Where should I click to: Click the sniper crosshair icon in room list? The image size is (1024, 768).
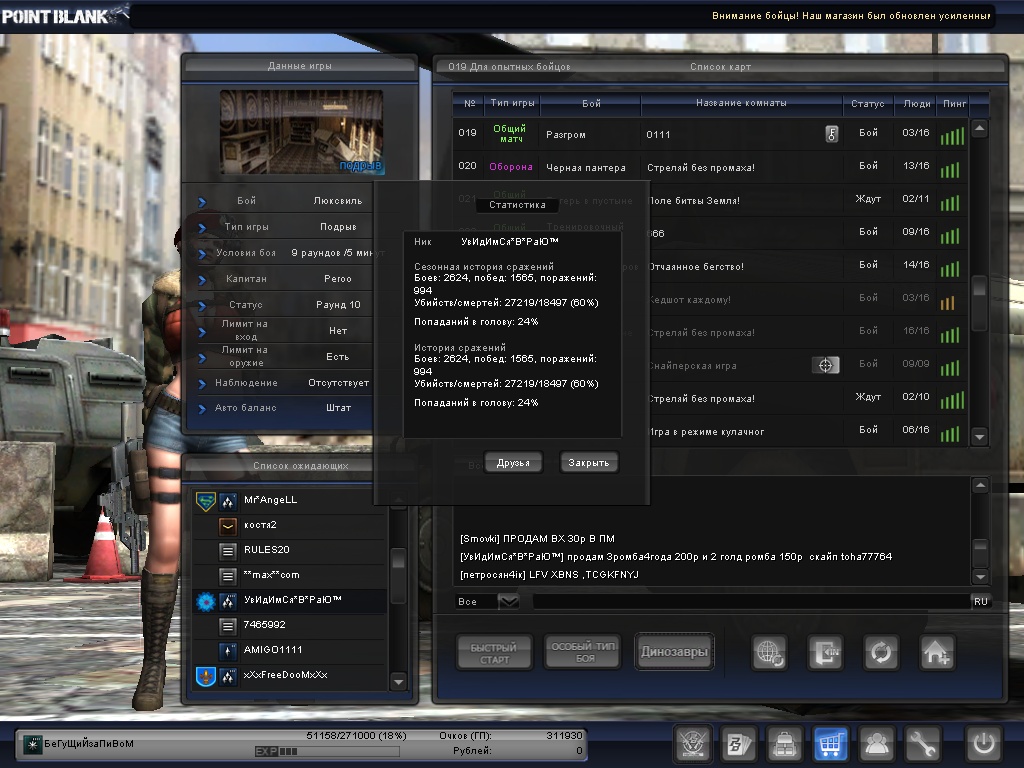825,365
